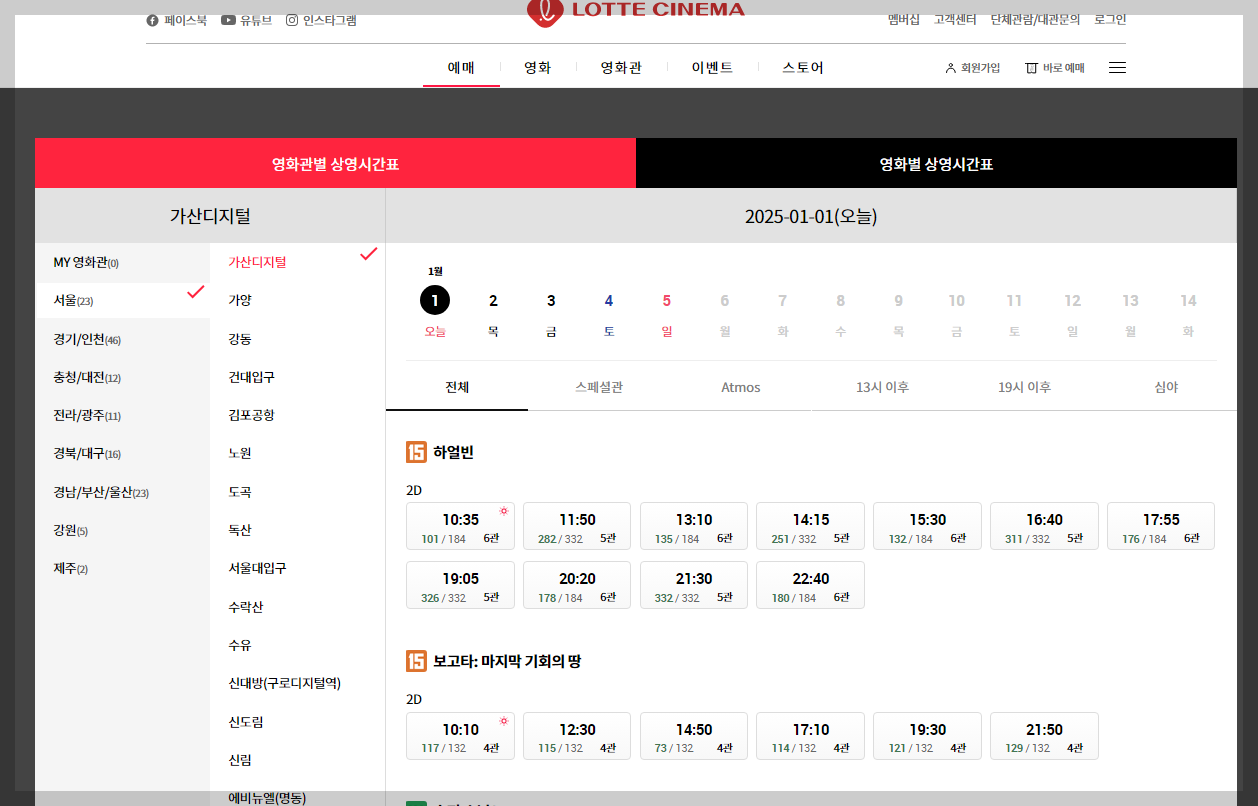The width and height of the screenshot is (1258, 806).
Task: Open 멤버십 link in the header
Action: (904, 20)
